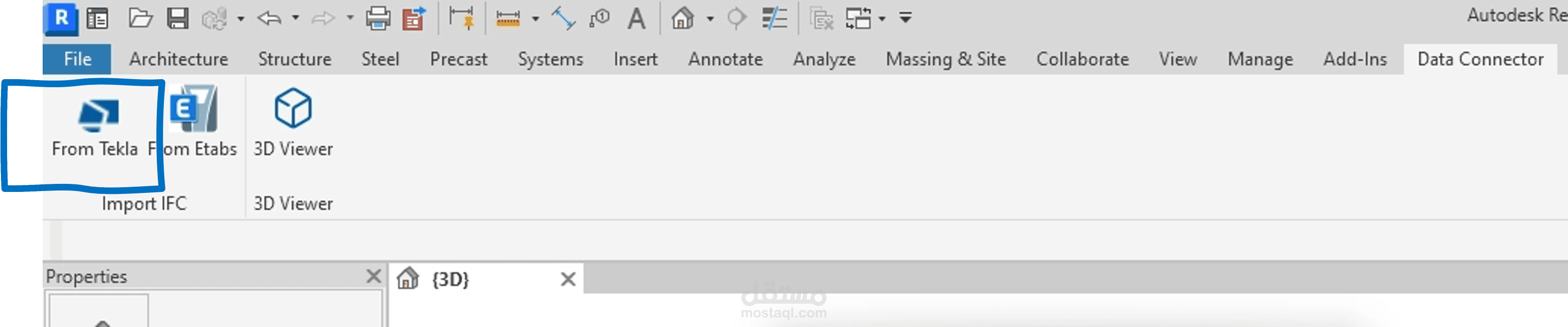
Task: Click the From Etabs import icon
Action: 194,109
